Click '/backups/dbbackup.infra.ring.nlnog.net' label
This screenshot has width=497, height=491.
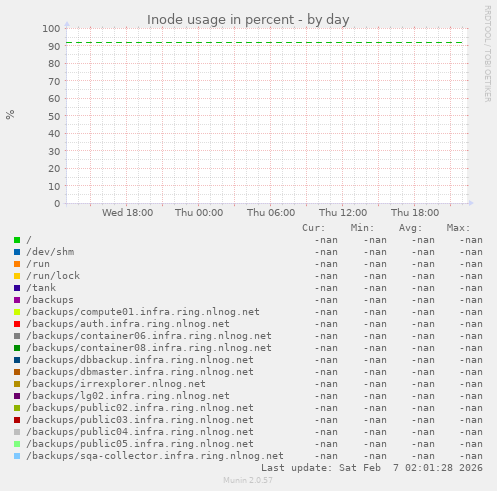(x=140, y=360)
